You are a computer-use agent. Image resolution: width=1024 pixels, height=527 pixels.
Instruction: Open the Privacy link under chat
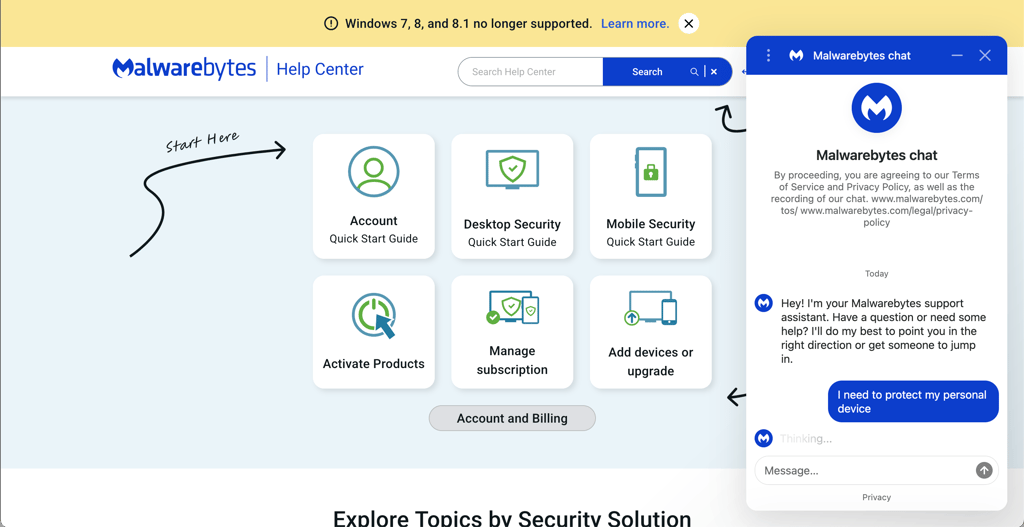click(876, 498)
